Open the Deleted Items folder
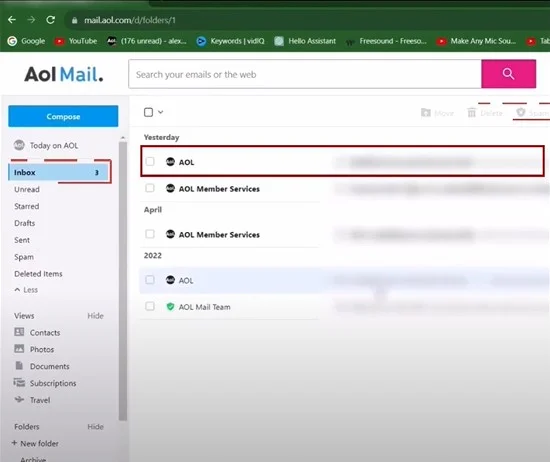Screen dimensions: 550x462 click(38, 274)
